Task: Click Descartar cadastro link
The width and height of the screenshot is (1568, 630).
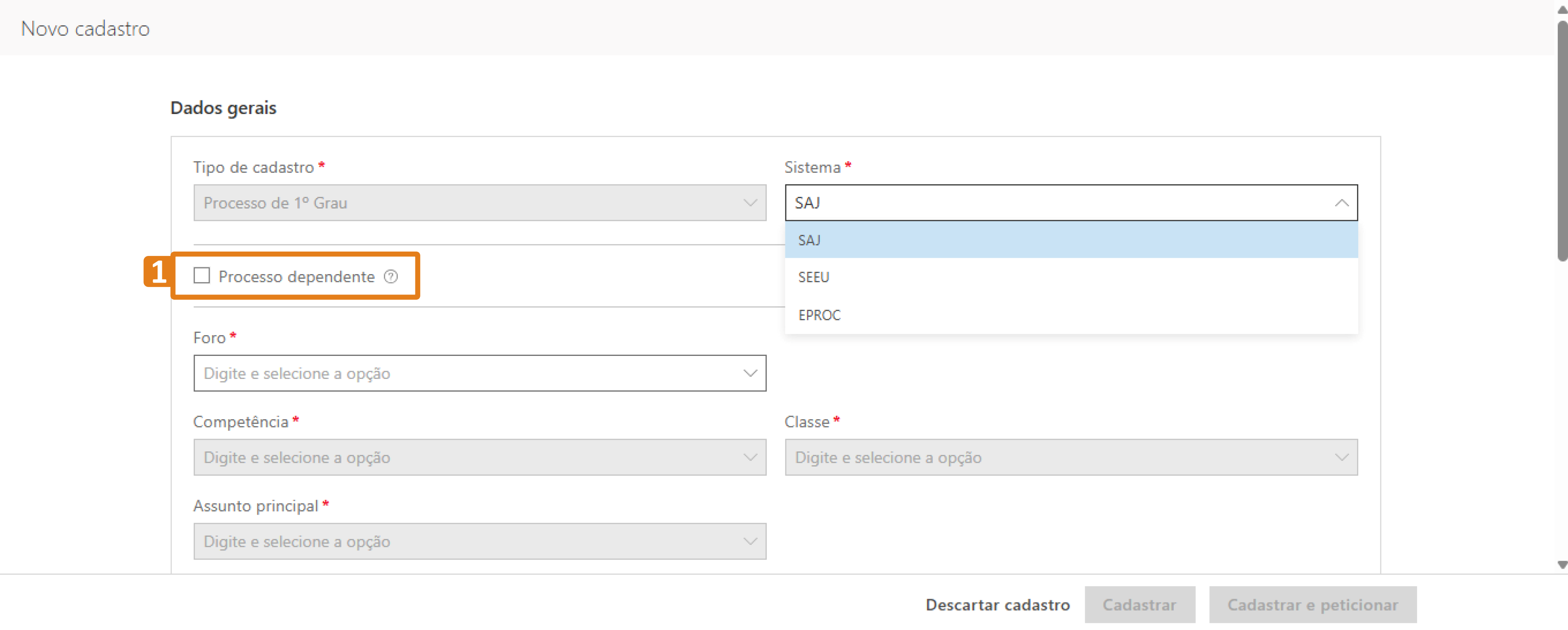Action: point(997,604)
